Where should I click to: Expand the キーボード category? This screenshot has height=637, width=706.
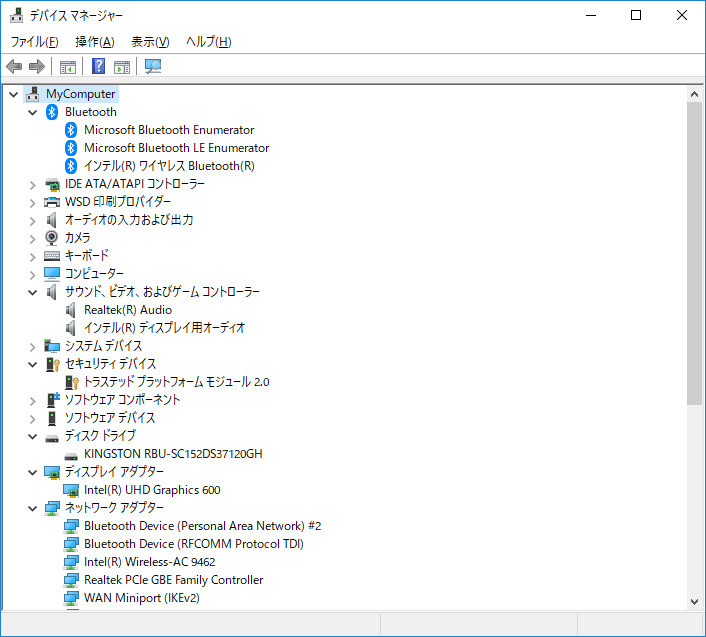click(x=32, y=257)
